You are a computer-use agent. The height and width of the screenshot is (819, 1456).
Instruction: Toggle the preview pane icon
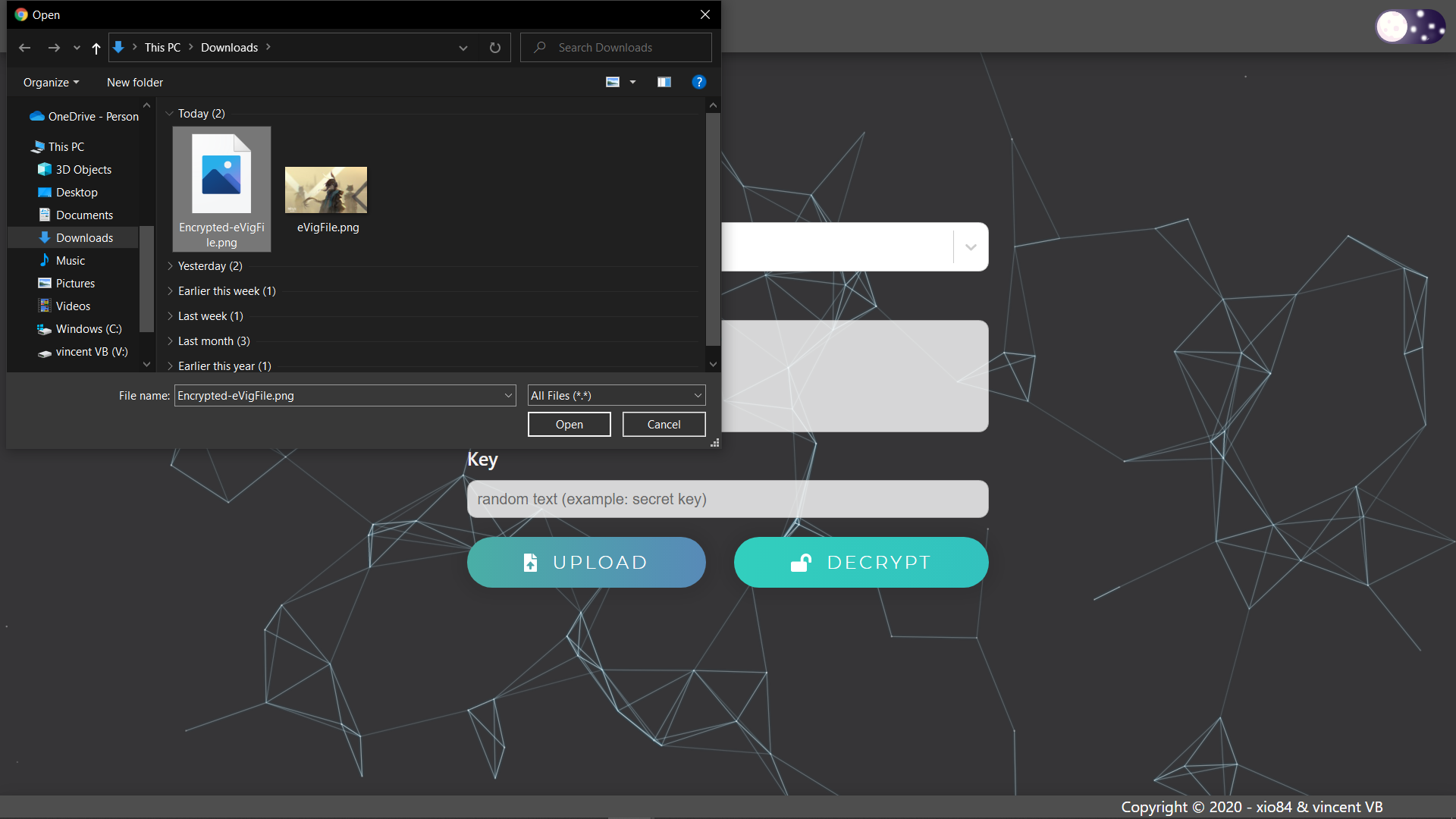click(664, 82)
